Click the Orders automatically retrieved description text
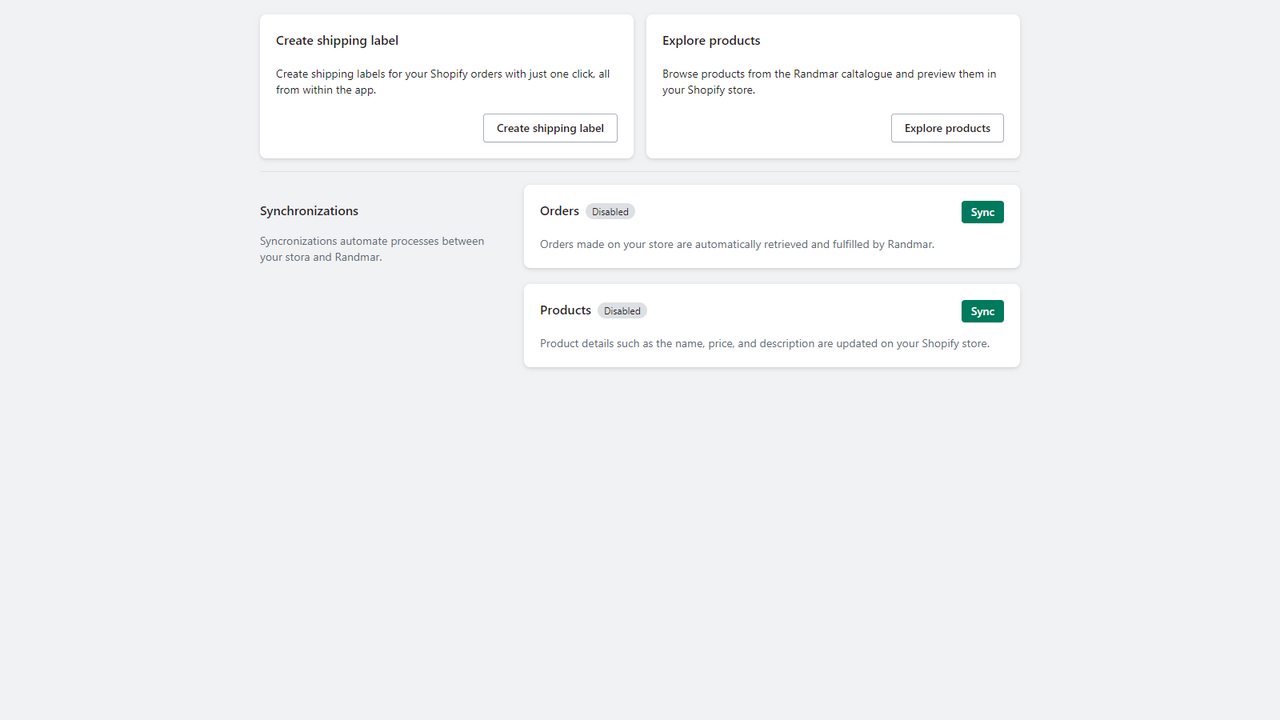Viewport: 1280px width, 720px height. pyautogui.click(x=737, y=244)
